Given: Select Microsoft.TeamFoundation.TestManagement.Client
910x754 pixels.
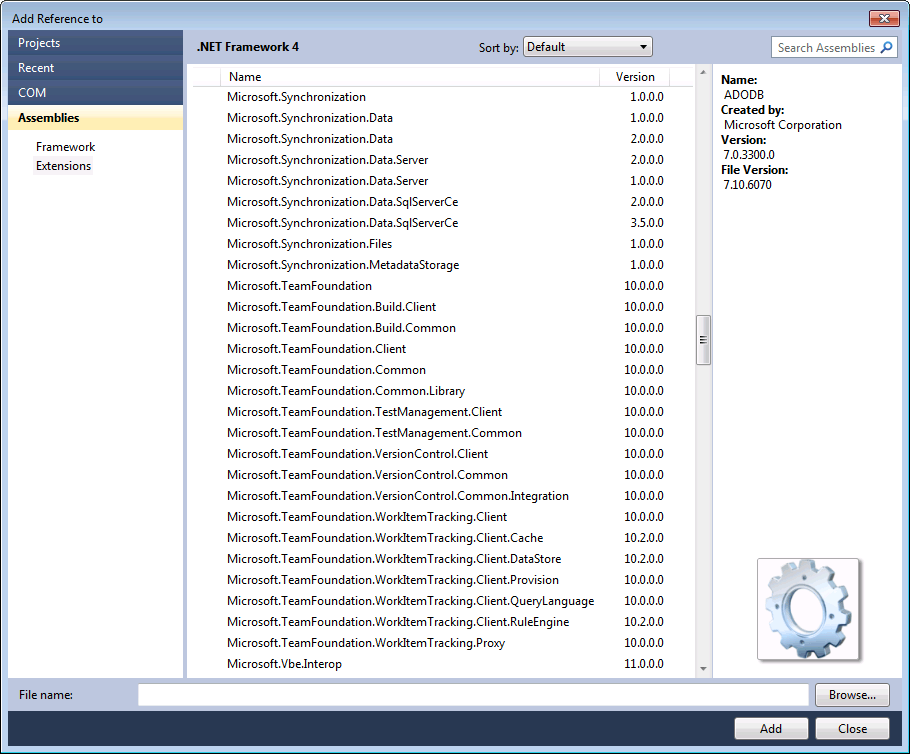Looking at the screenshot, I should pos(443,412).
